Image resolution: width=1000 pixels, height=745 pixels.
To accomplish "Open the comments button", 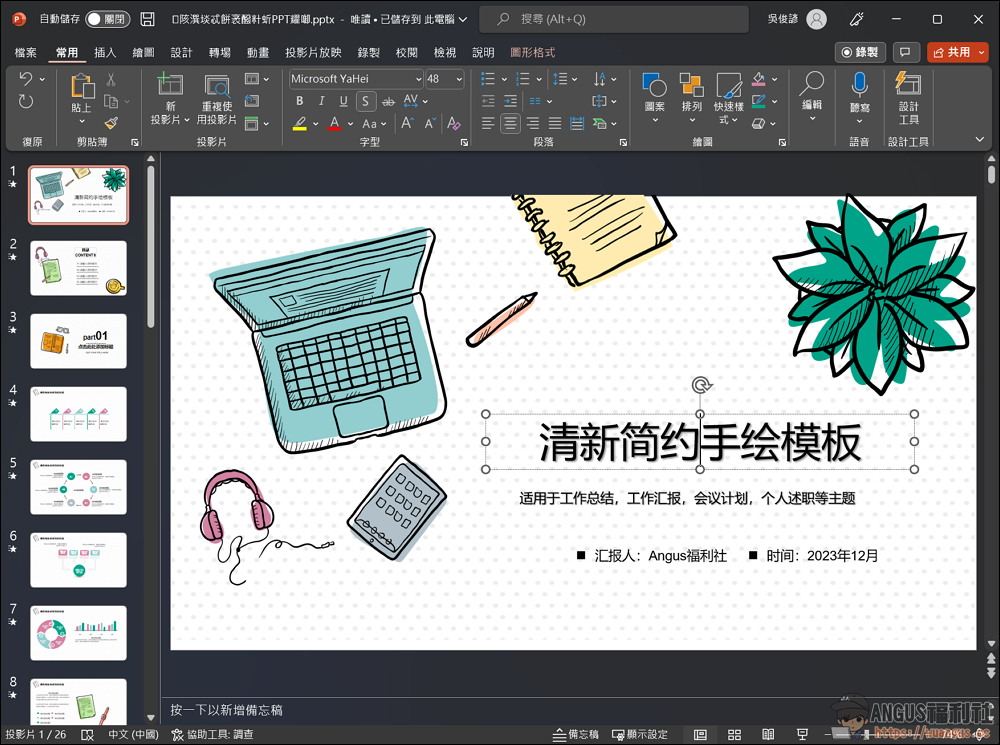I will (x=905, y=52).
